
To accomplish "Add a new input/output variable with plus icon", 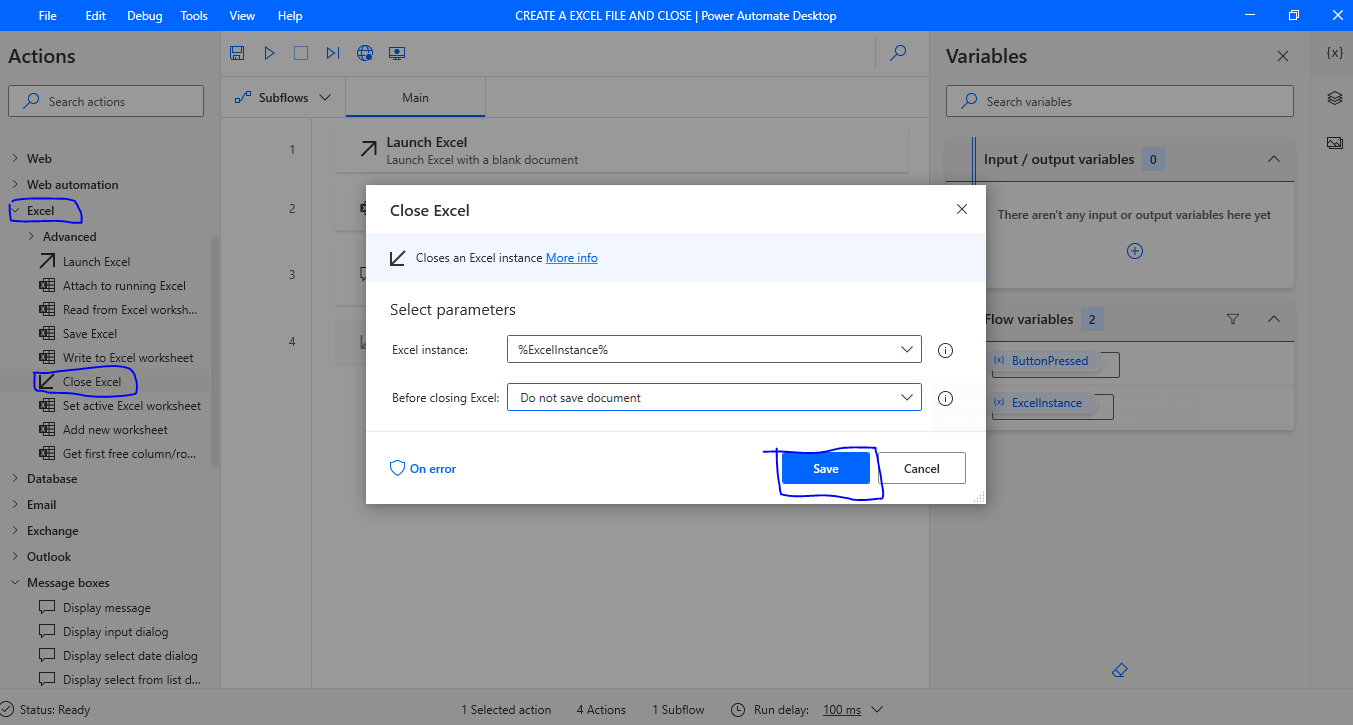I will click(x=1135, y=251).
